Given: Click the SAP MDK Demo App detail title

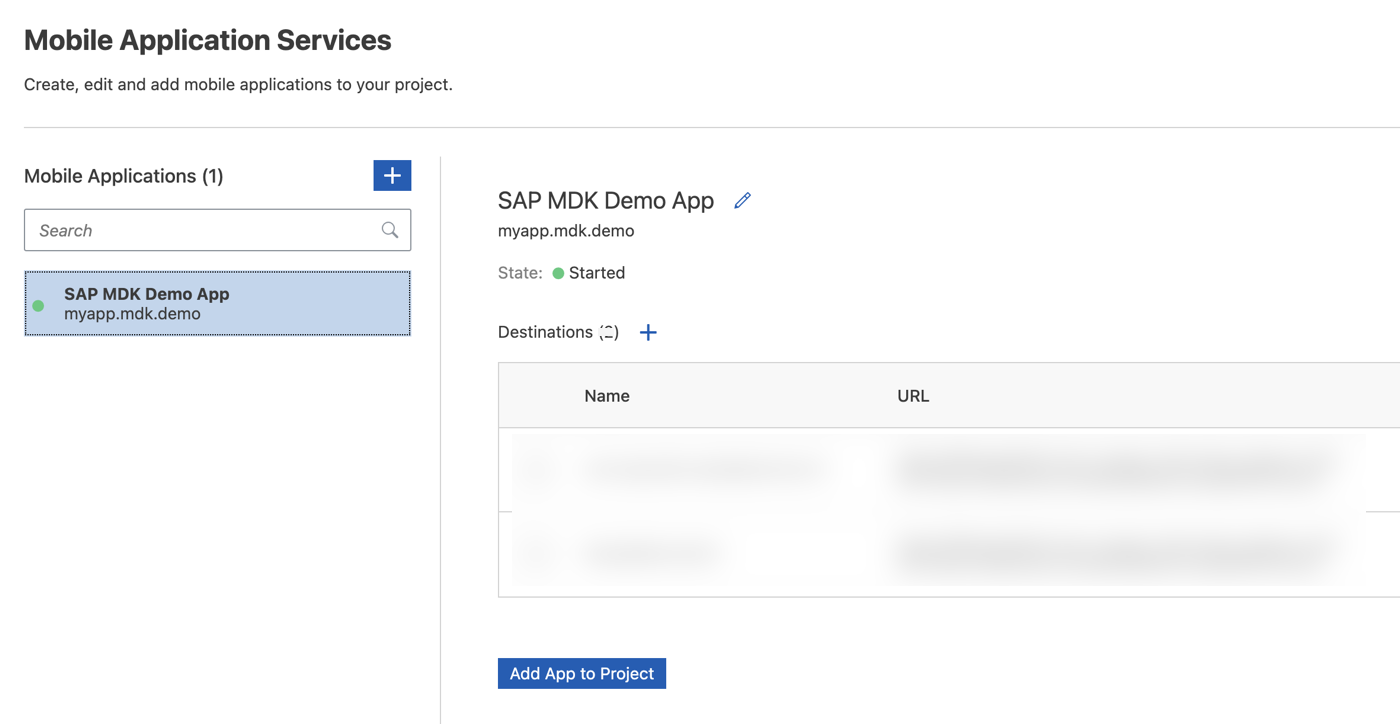Looking at the screenshot, I should point(606,200).
